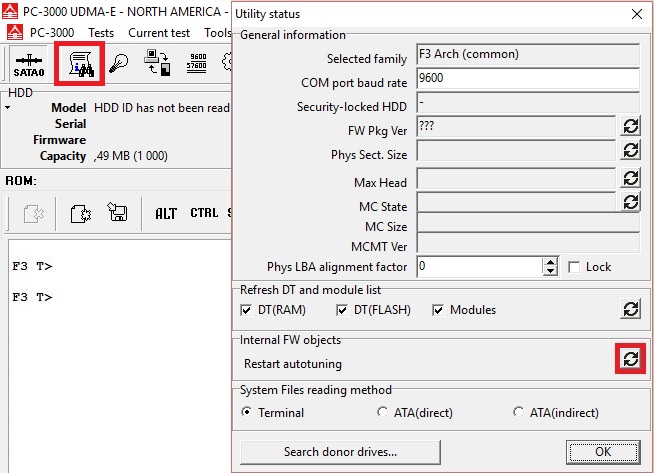Viewport: 654px width, 473px height.
Task: Uncheck the DT(RAM) checkbox
Action: 246,310
